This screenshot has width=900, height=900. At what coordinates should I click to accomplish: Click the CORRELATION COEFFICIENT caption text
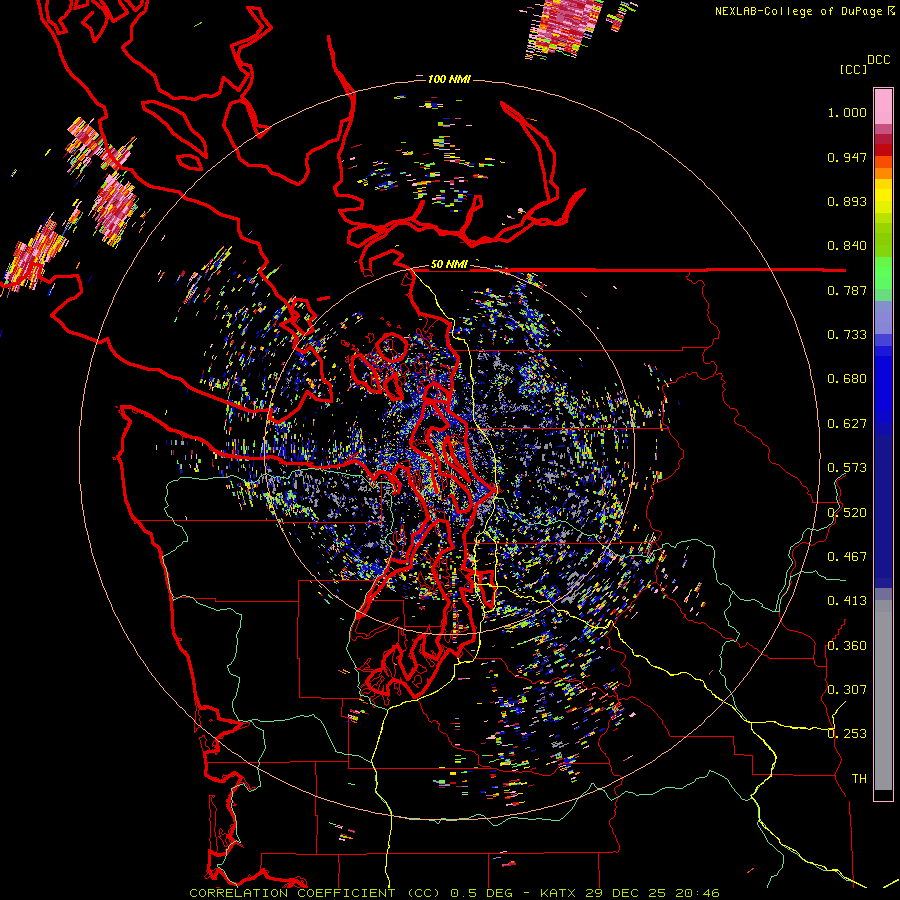[x=292, y=893]
